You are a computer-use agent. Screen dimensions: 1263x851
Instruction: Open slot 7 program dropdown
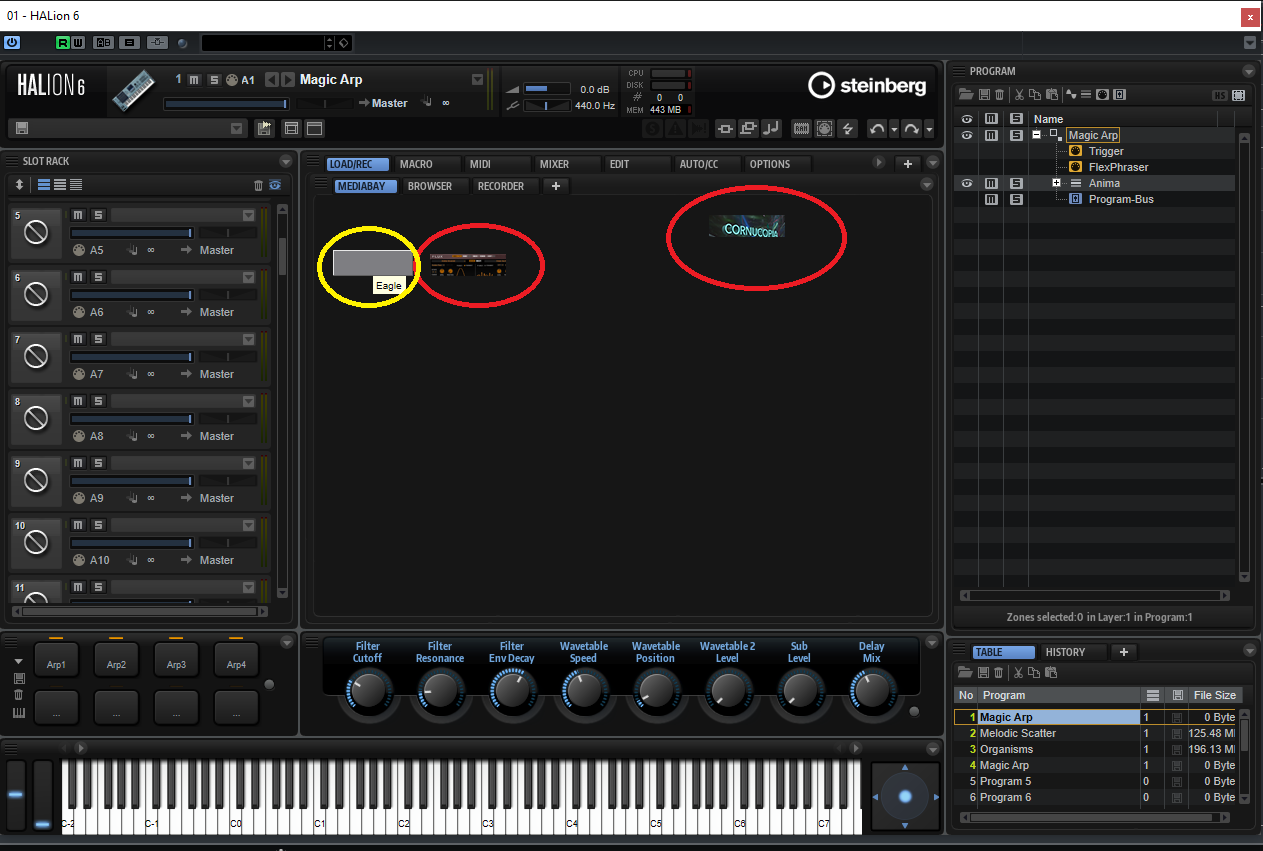point(248,339)
